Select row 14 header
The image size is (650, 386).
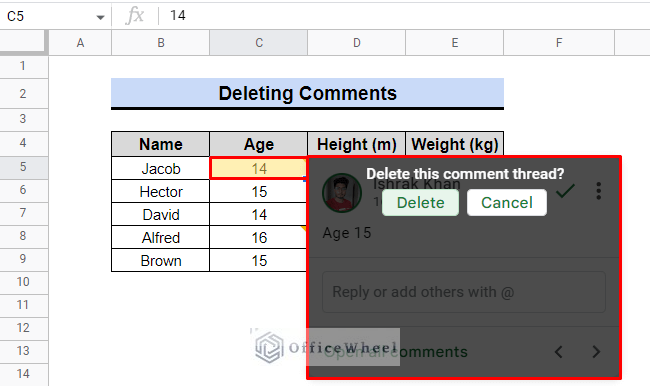point(24,374)
